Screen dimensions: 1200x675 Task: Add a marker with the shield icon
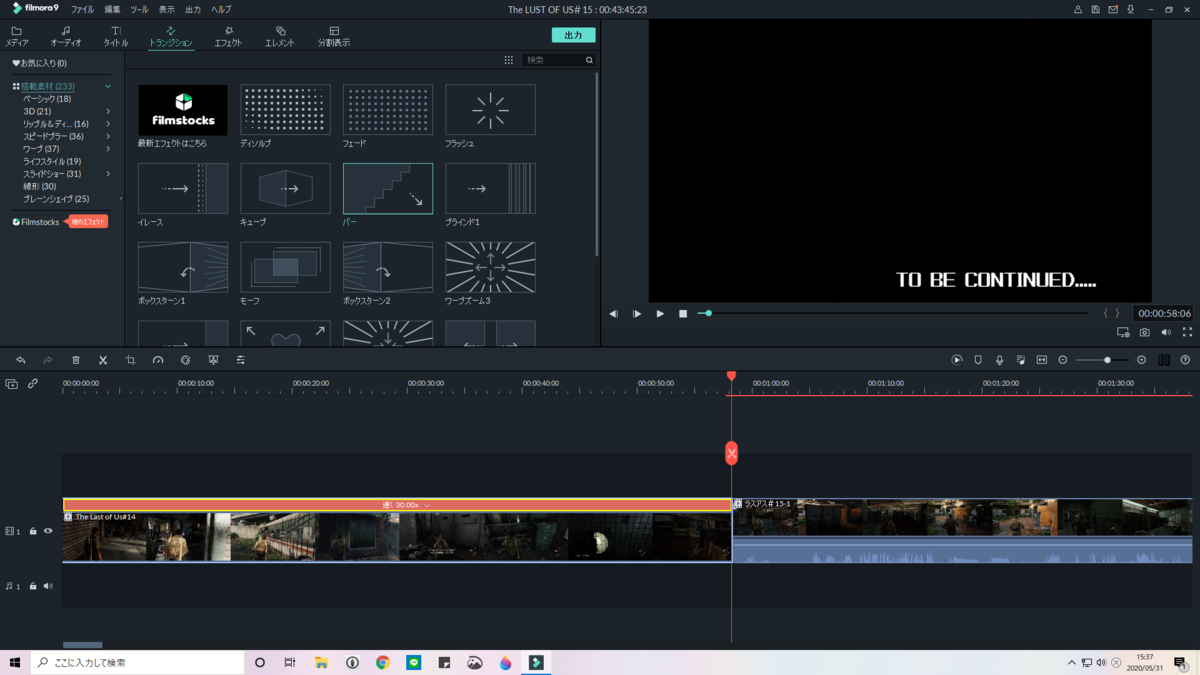978,360
